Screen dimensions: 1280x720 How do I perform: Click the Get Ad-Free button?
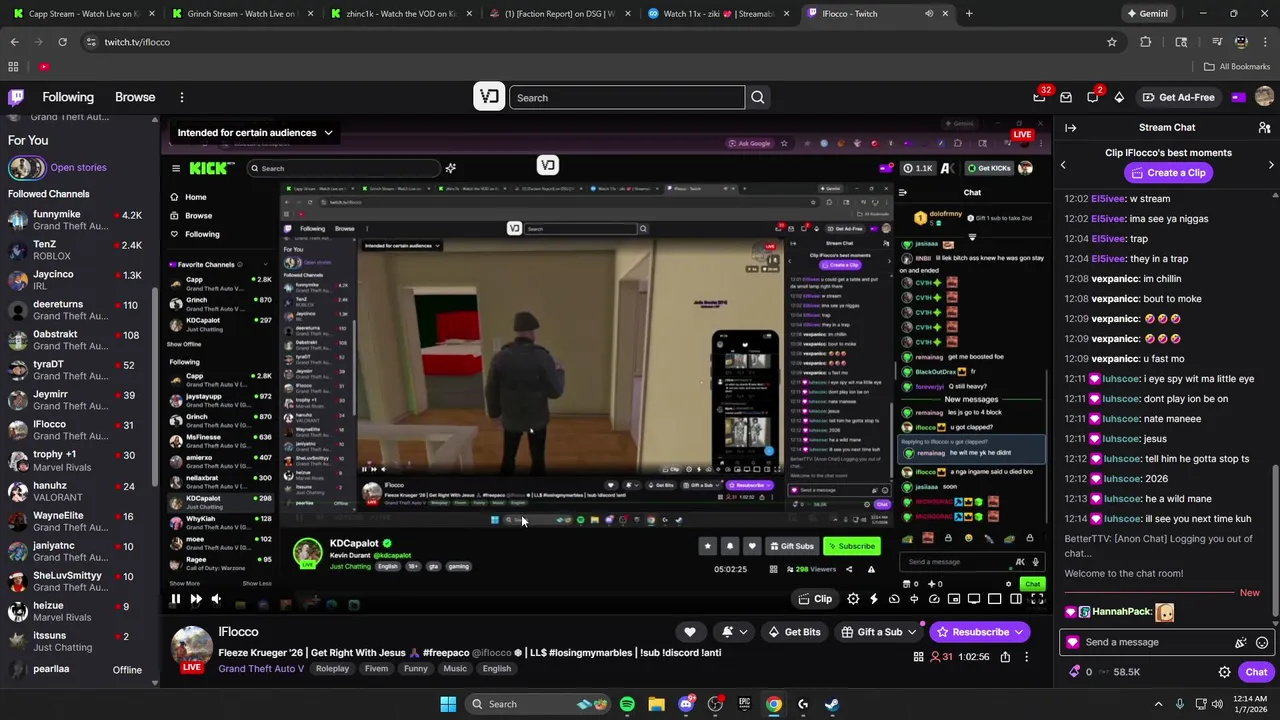pos(1177,97)
